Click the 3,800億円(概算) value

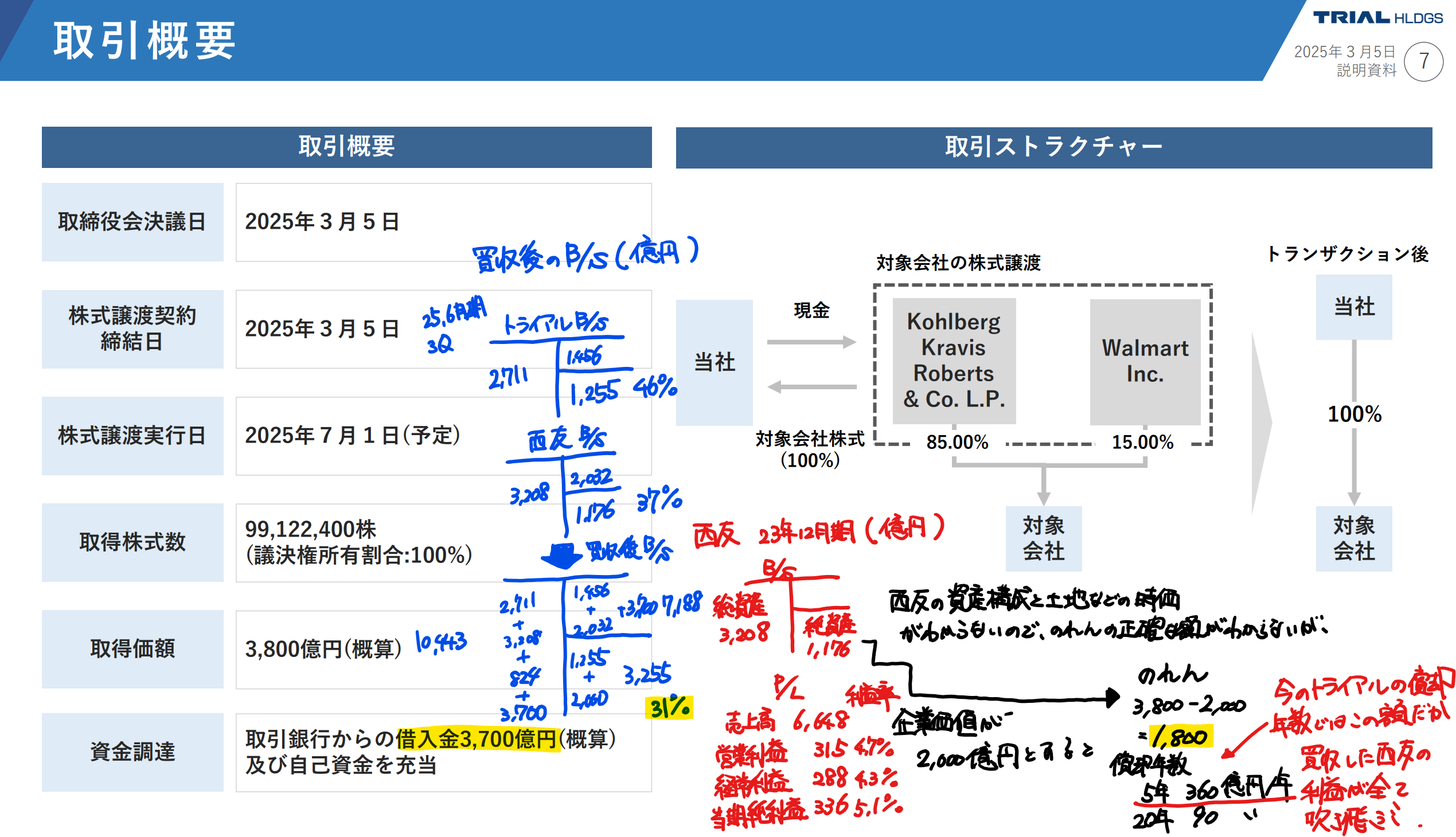[x=323, y=649]
